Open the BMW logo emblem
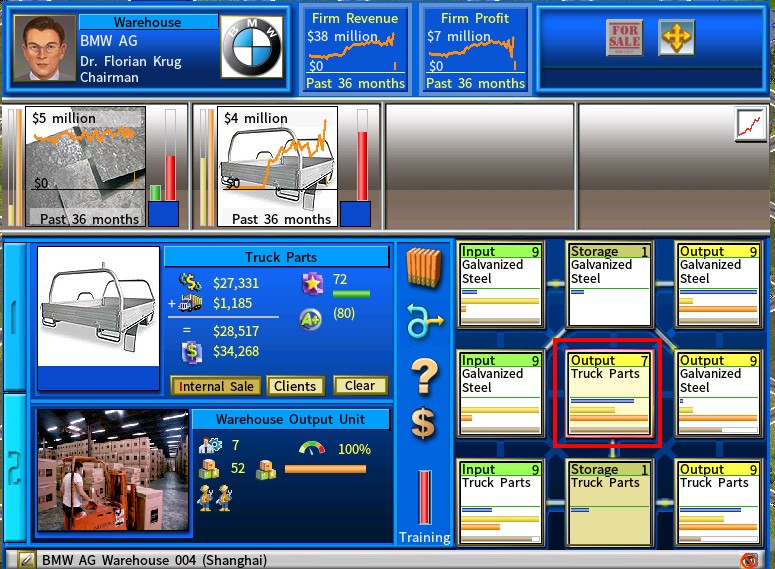This screenshot has height=569, width=775. [252, 46]
